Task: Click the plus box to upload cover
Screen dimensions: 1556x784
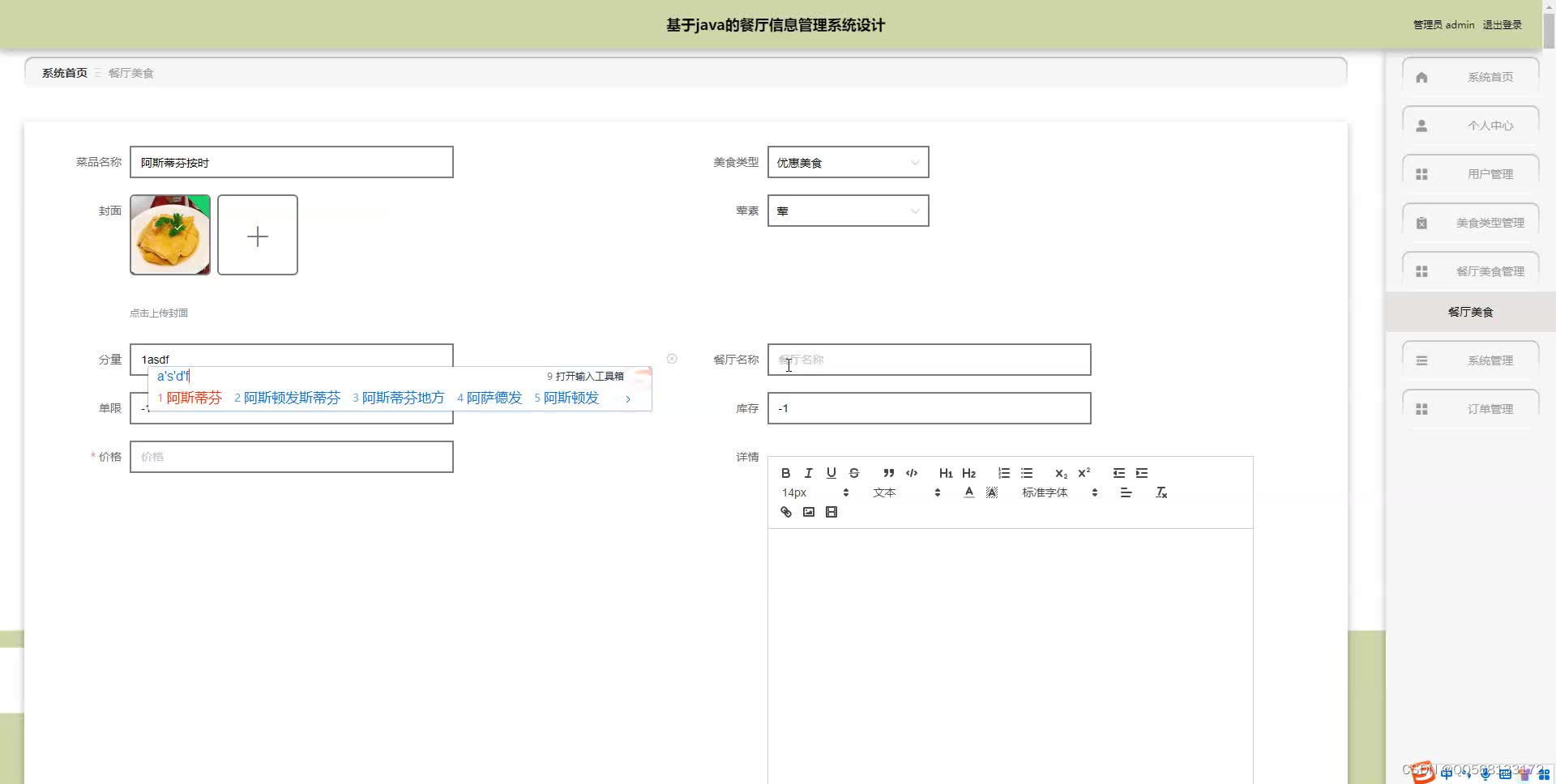Action: [x=258, y=235]
